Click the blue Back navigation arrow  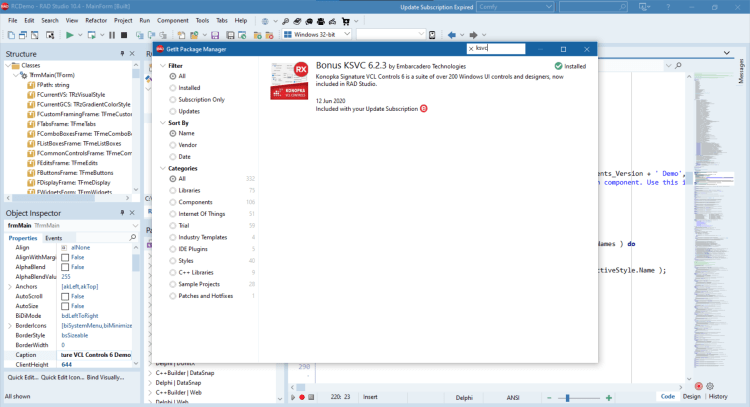coord(452,35)
